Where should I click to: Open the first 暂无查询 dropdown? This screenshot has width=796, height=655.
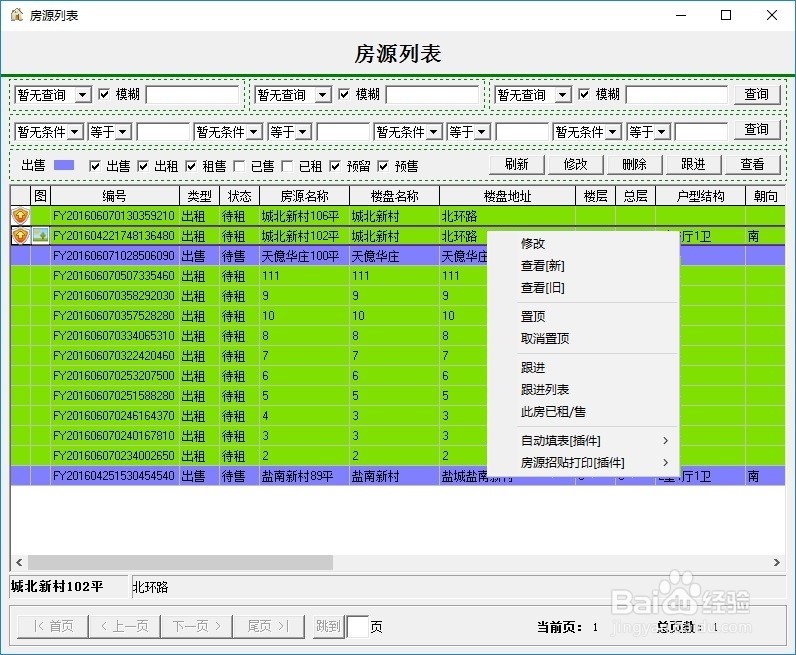click(x=83, y=94)
